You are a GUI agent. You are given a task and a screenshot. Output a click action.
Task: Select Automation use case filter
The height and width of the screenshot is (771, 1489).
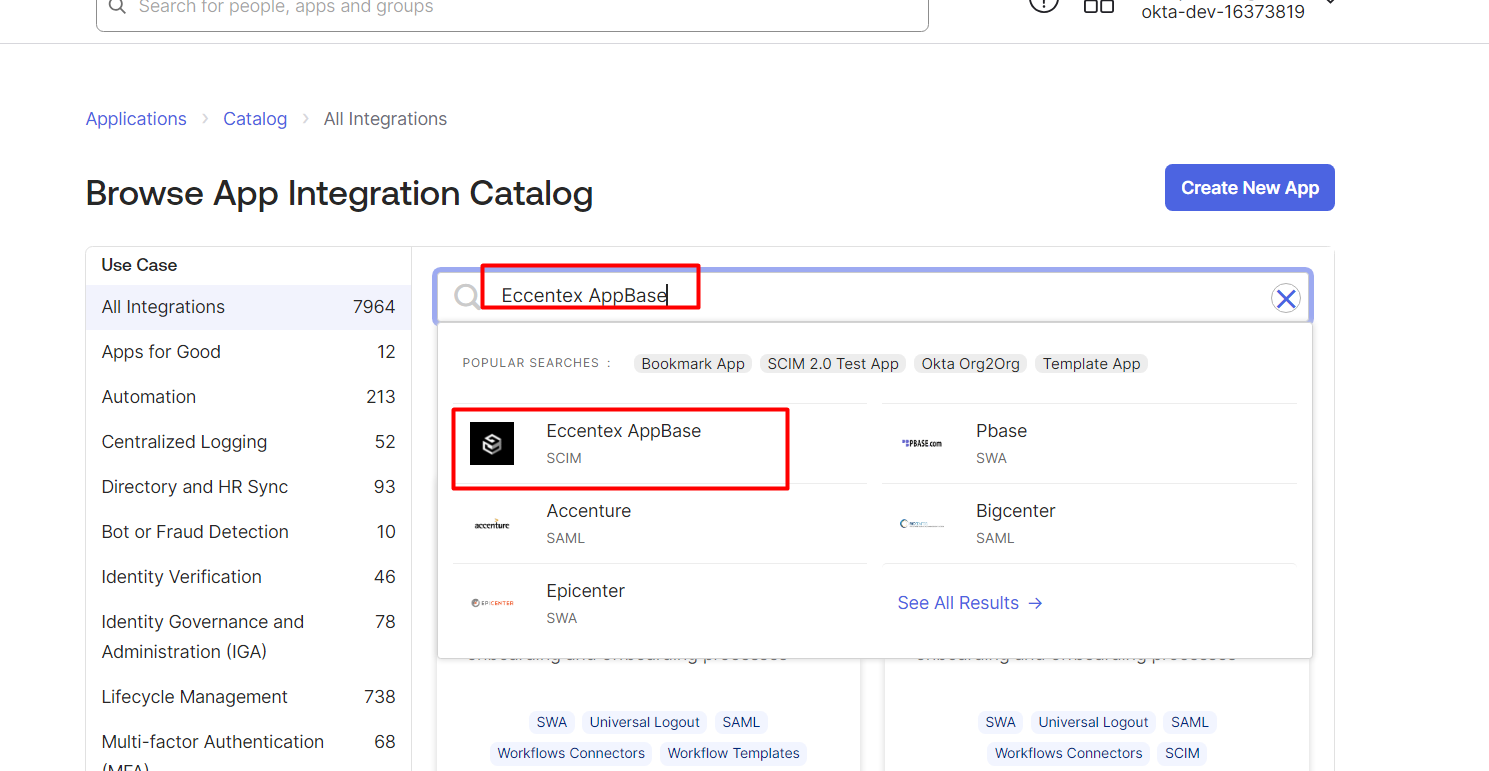pos(248,397)
